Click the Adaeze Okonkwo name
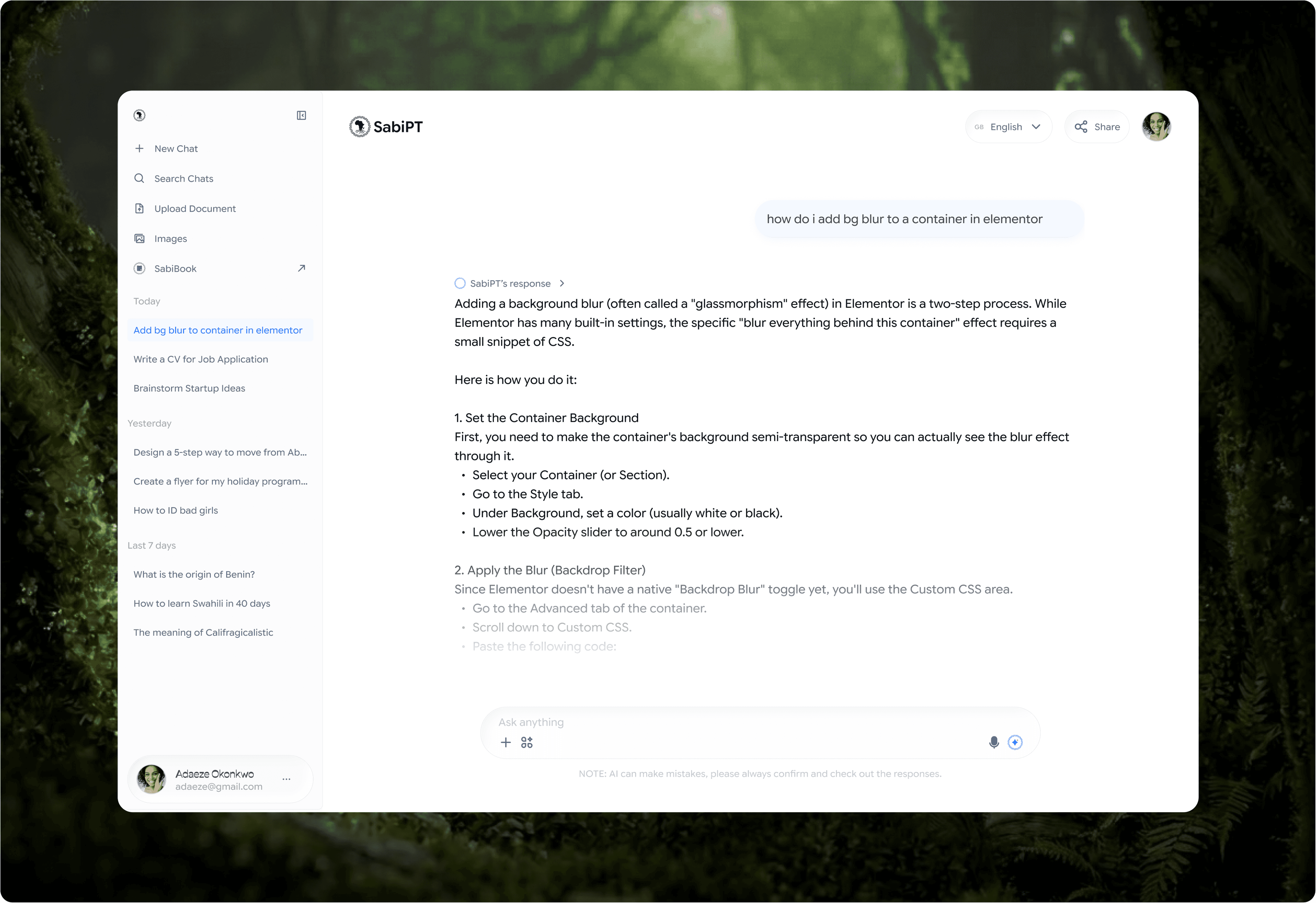Screen dimensions: 1316x903 [215, 774]
